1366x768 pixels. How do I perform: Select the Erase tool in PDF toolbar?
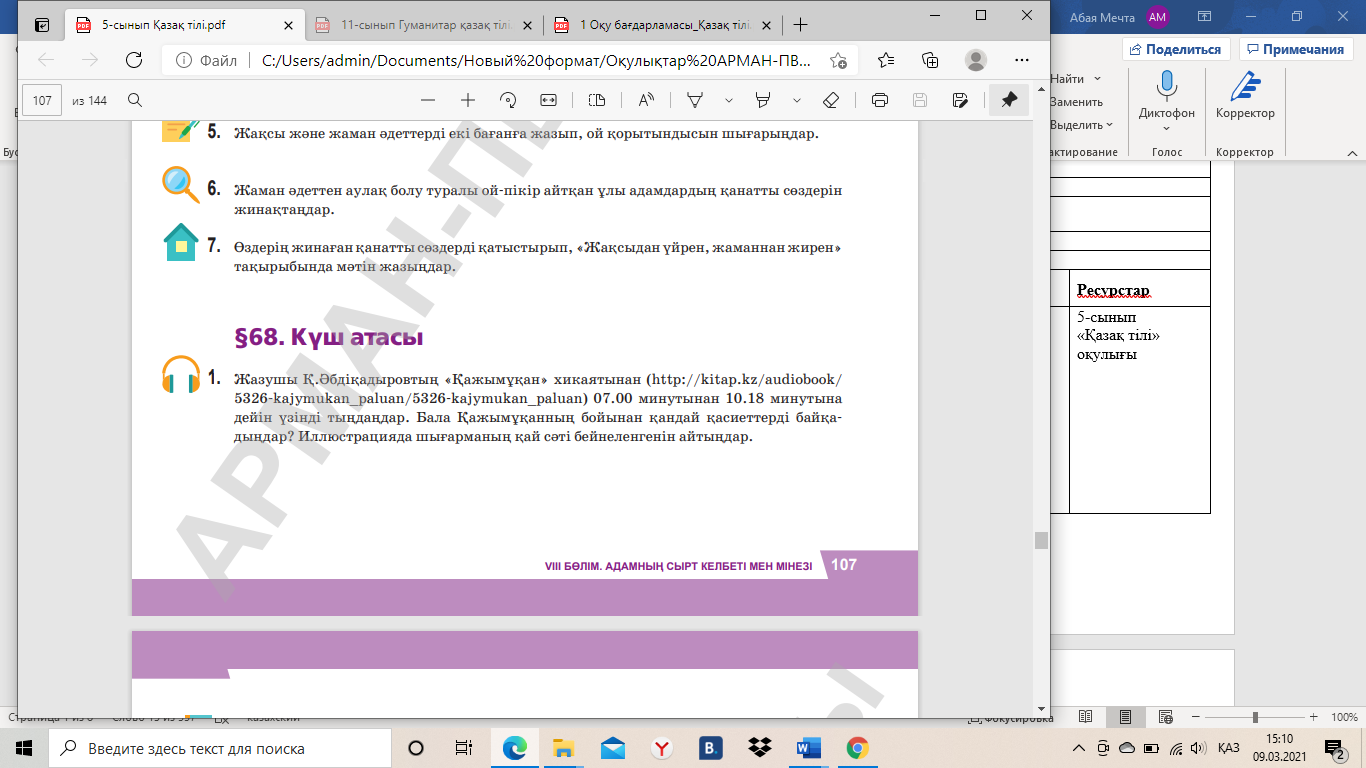click(x=830, y=100)
